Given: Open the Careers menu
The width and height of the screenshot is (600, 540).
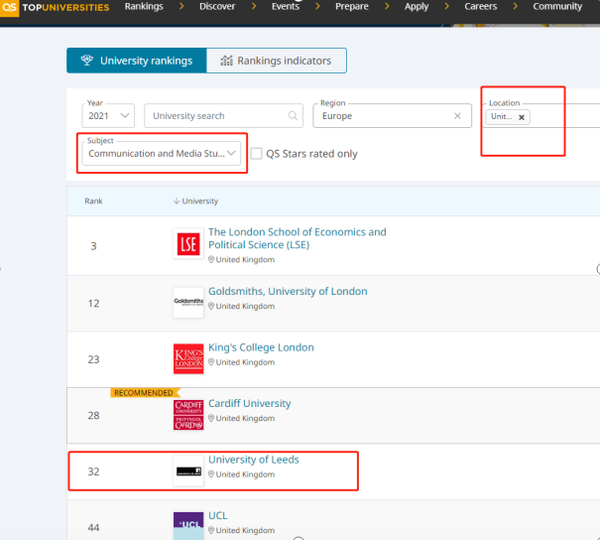Looking at the screenshot, I should coord(481,7).
